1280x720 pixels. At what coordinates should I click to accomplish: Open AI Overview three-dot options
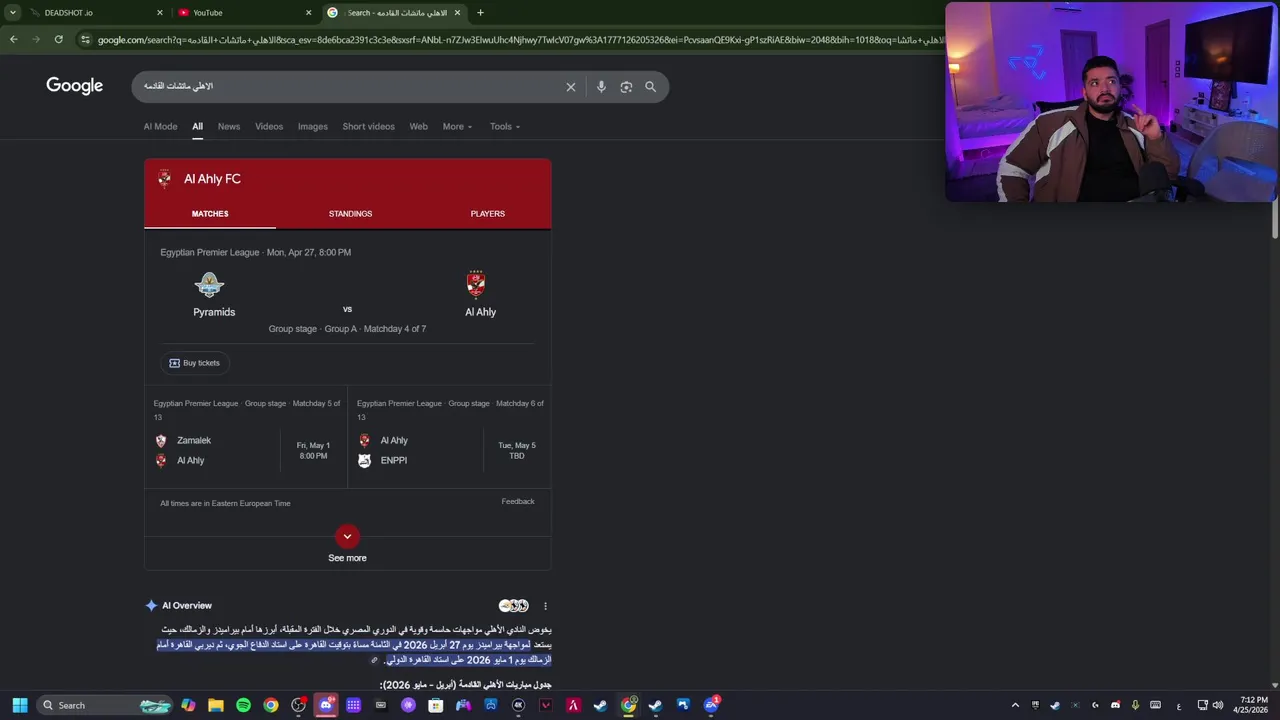coord(545,606)
